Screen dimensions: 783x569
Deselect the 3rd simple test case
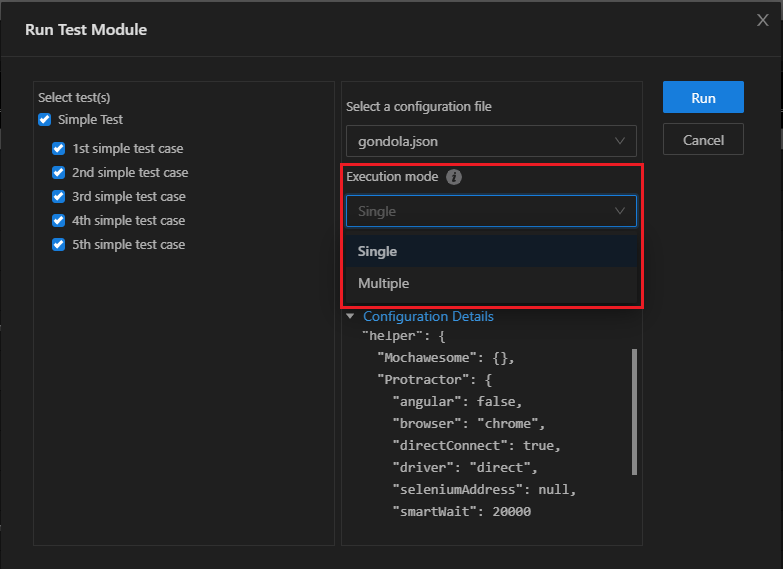(58, 197)
